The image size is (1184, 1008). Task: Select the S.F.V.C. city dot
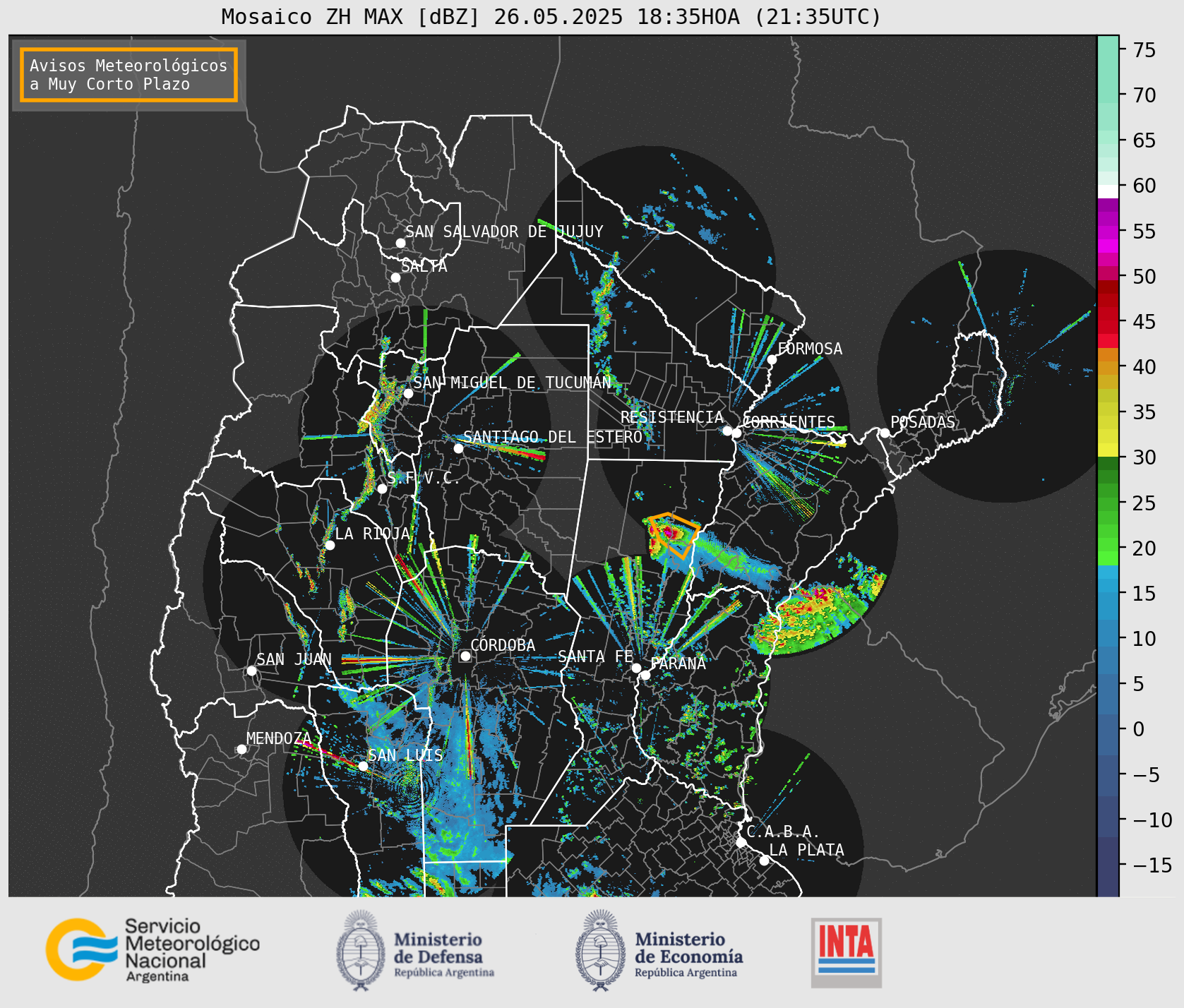382,488
